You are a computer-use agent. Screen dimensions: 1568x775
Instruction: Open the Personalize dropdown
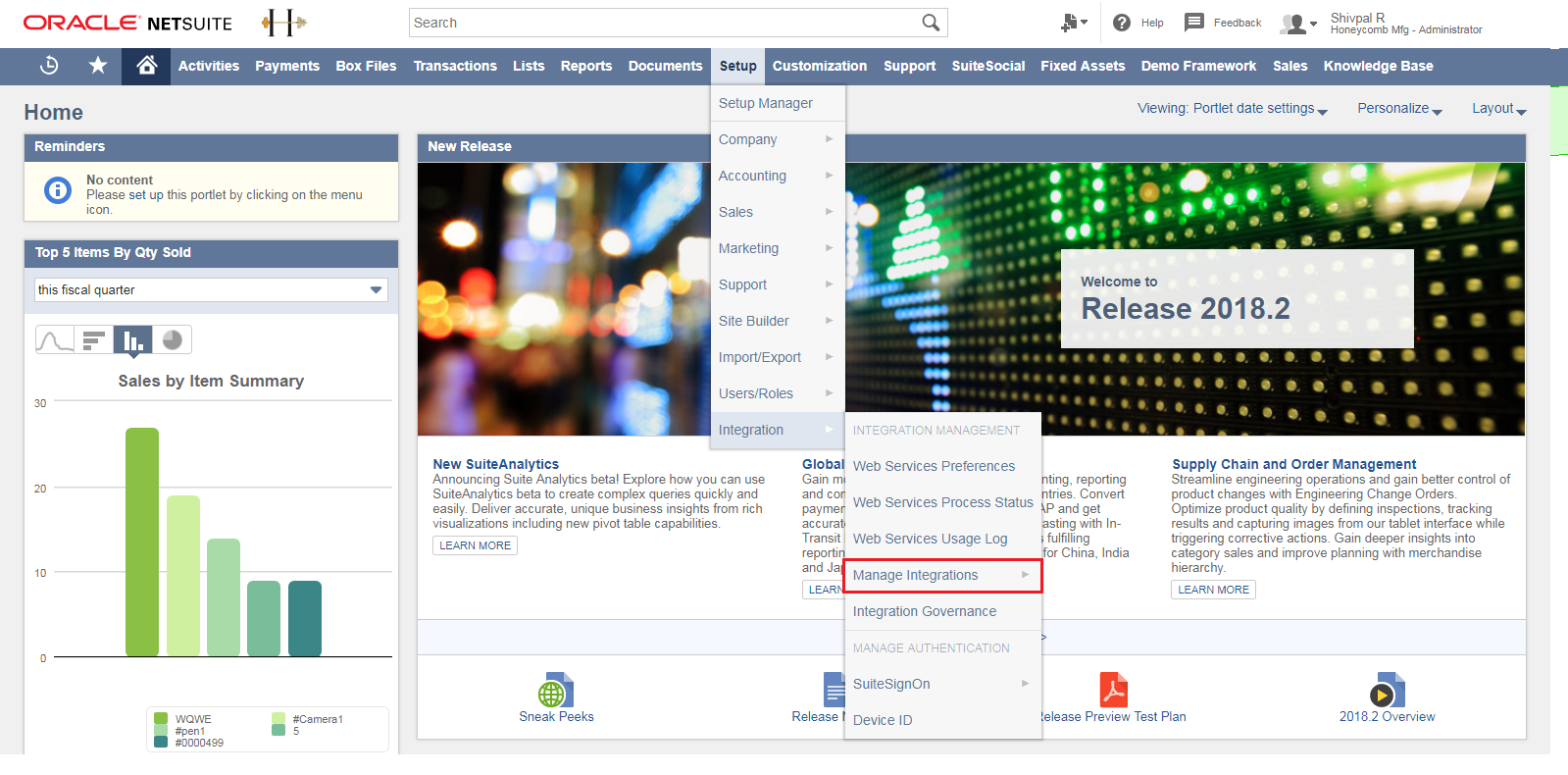point(1399,109)
